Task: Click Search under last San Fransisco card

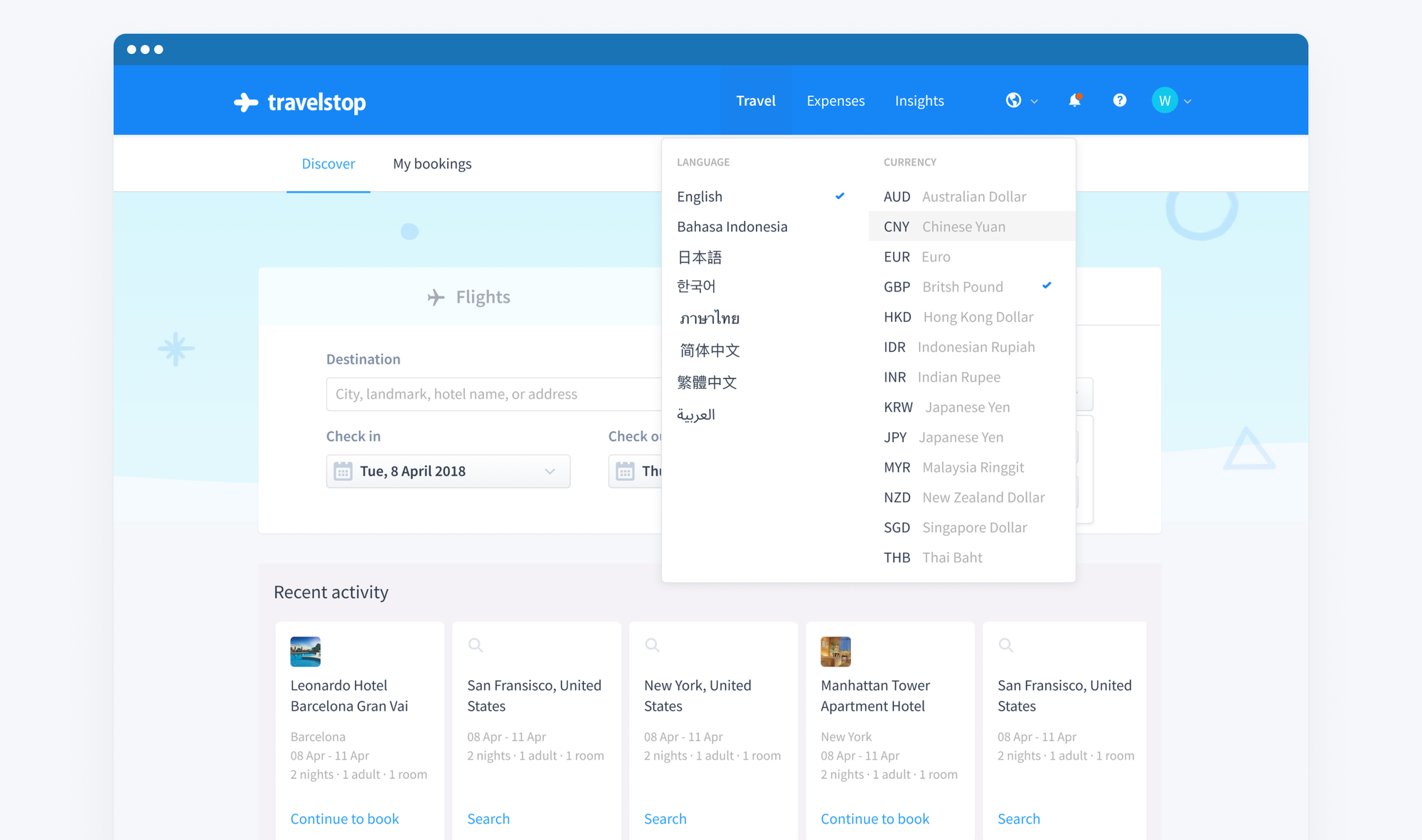Action: 1019,819
